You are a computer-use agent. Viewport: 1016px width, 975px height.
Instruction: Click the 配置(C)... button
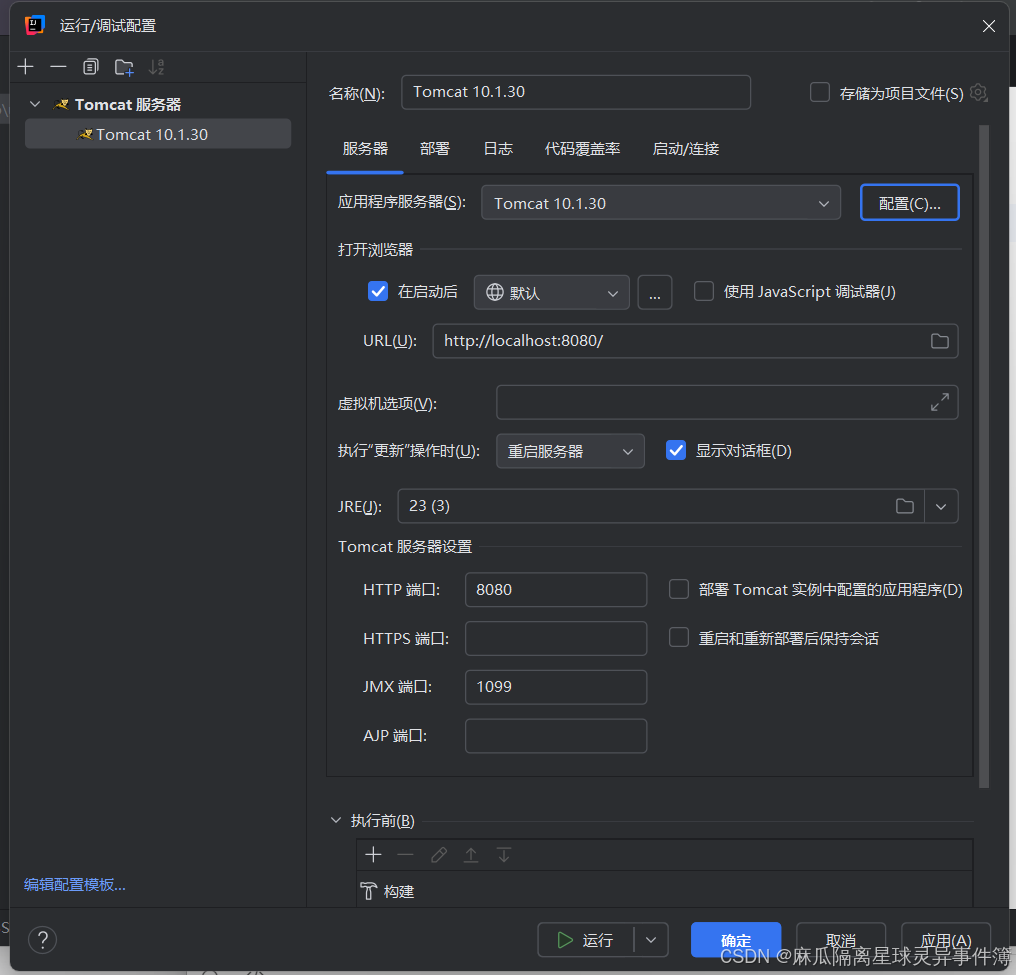click(x=909, y=203)
